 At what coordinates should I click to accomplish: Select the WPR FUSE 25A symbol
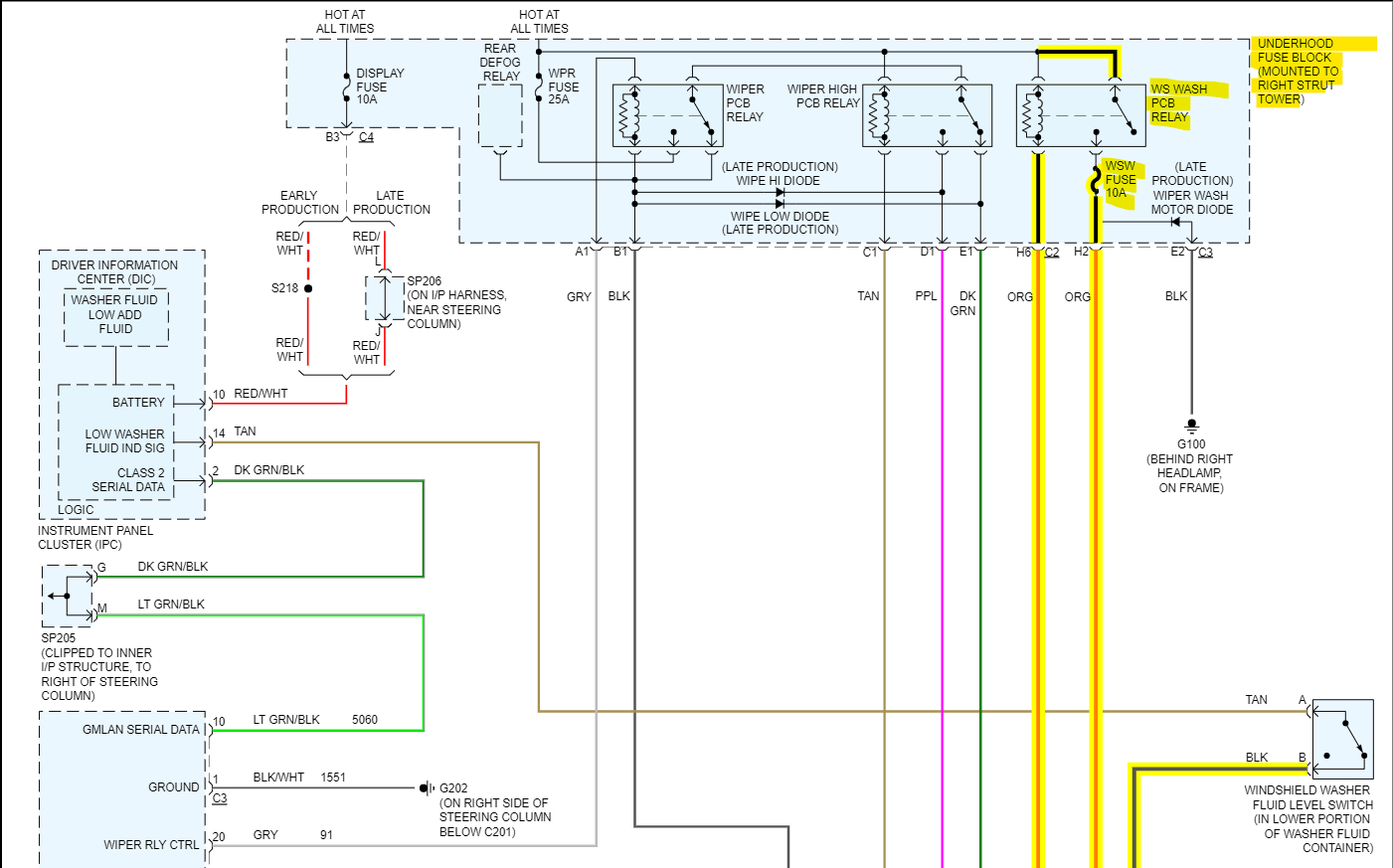tap(539, 87)
